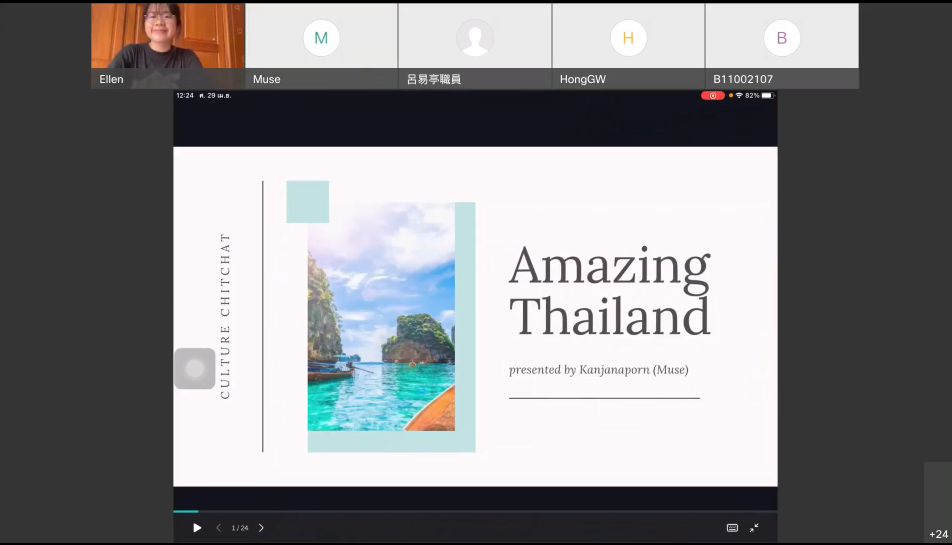Tap the floating AssistiveTouch button

(x=195, y=368)
